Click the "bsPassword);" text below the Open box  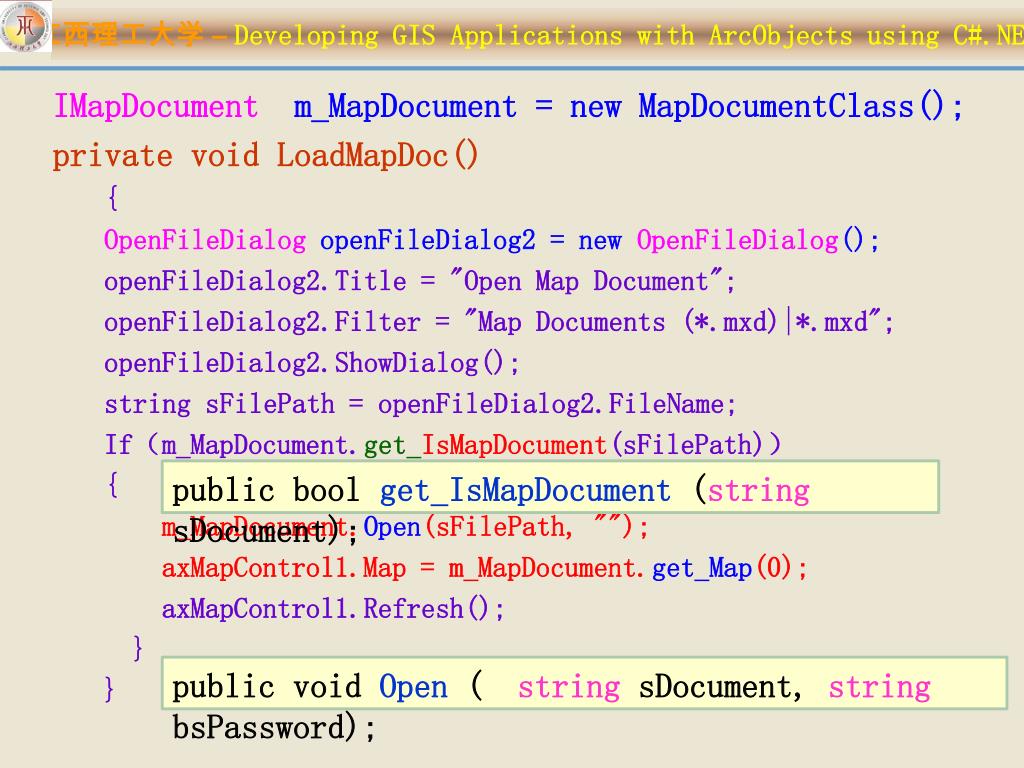point(274,728)
